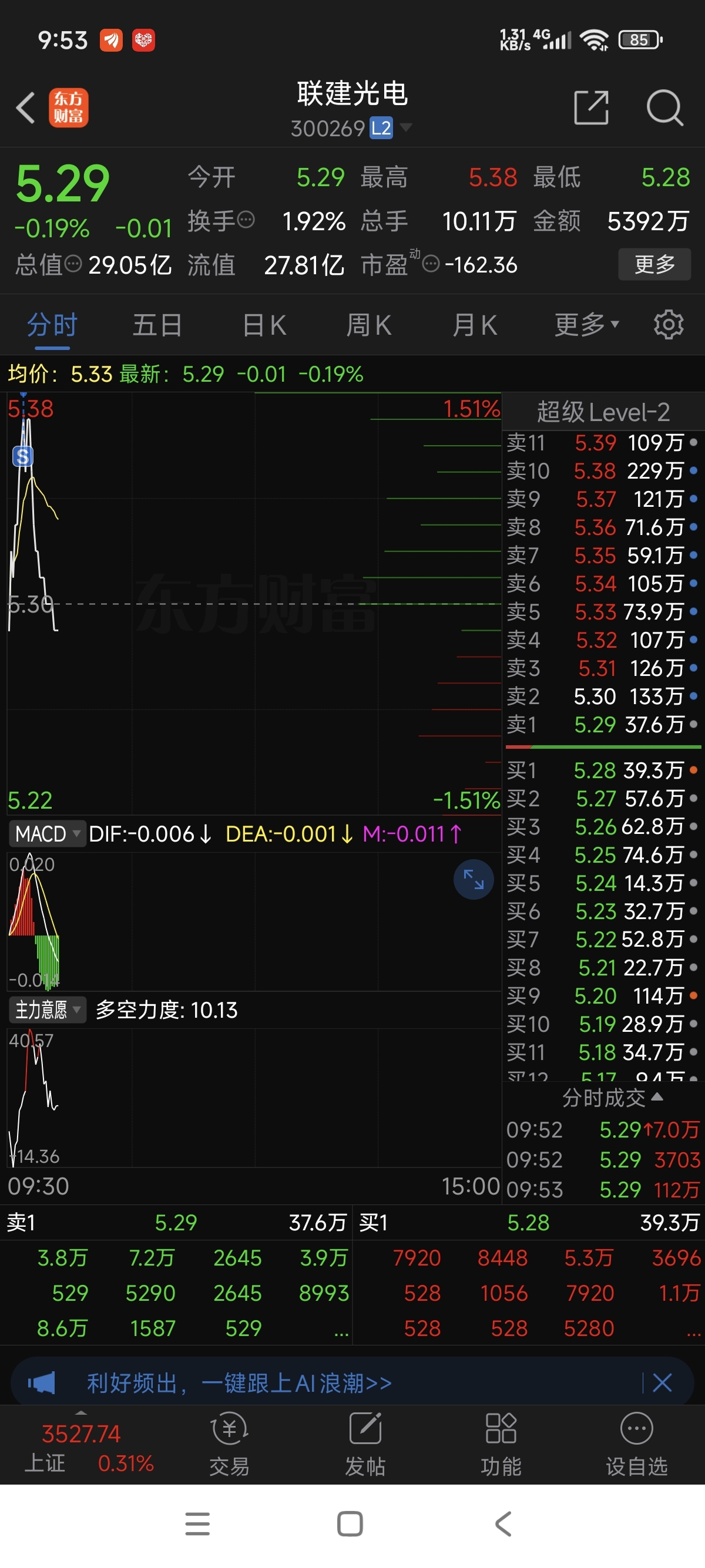This screenshot has height=1568, width=705.
Task: Tap the Android back button
Action: (x=503, y=1523)
